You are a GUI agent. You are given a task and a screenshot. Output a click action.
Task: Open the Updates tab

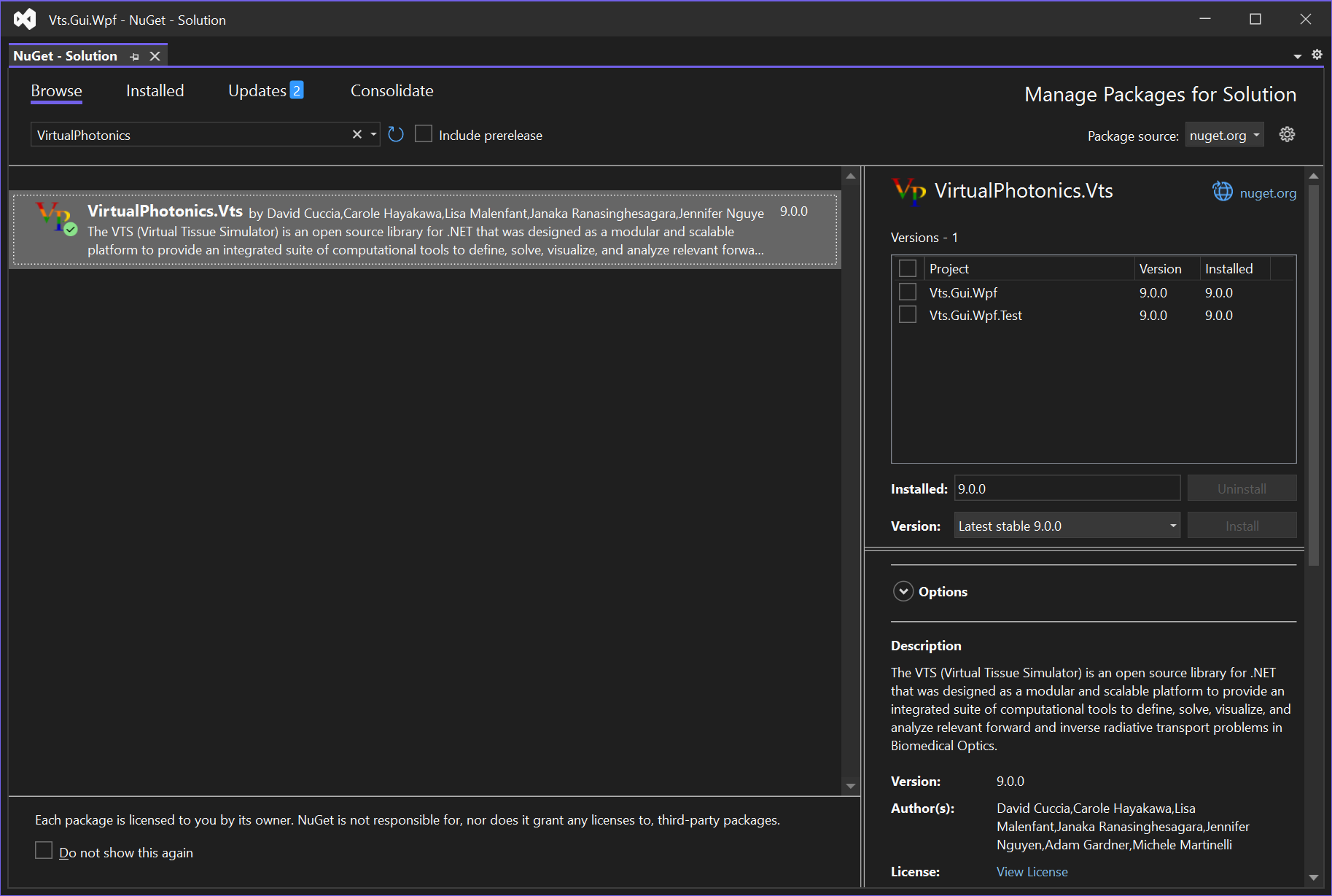(257, 91)
